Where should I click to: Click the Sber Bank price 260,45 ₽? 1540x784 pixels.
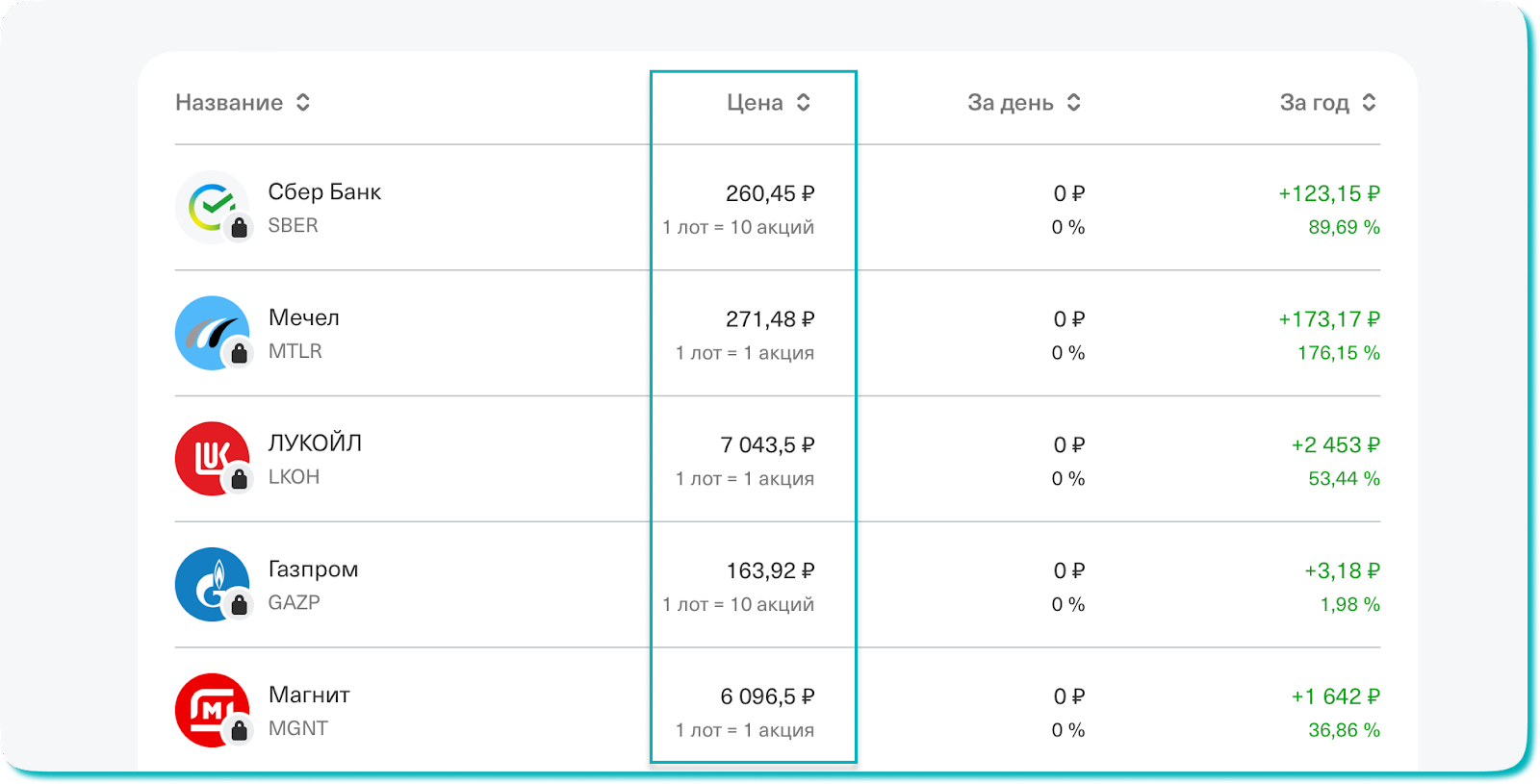pos(770,193)
